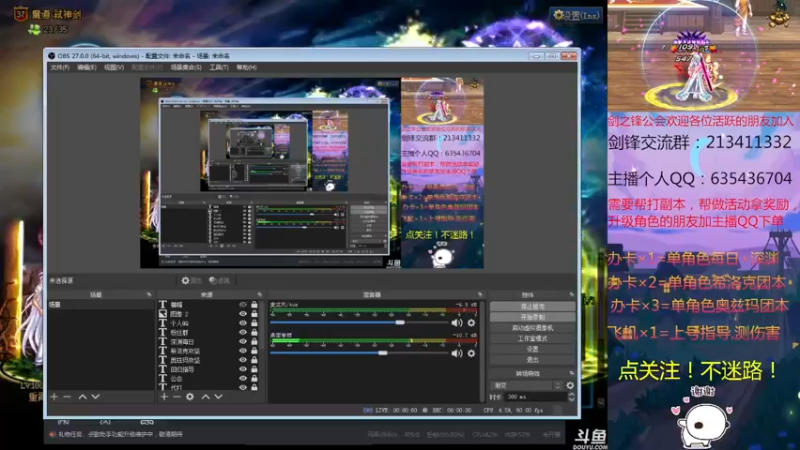Click 工作室模式 studio mode button
This screenshot has width=800, height=450.
[532, 339]
